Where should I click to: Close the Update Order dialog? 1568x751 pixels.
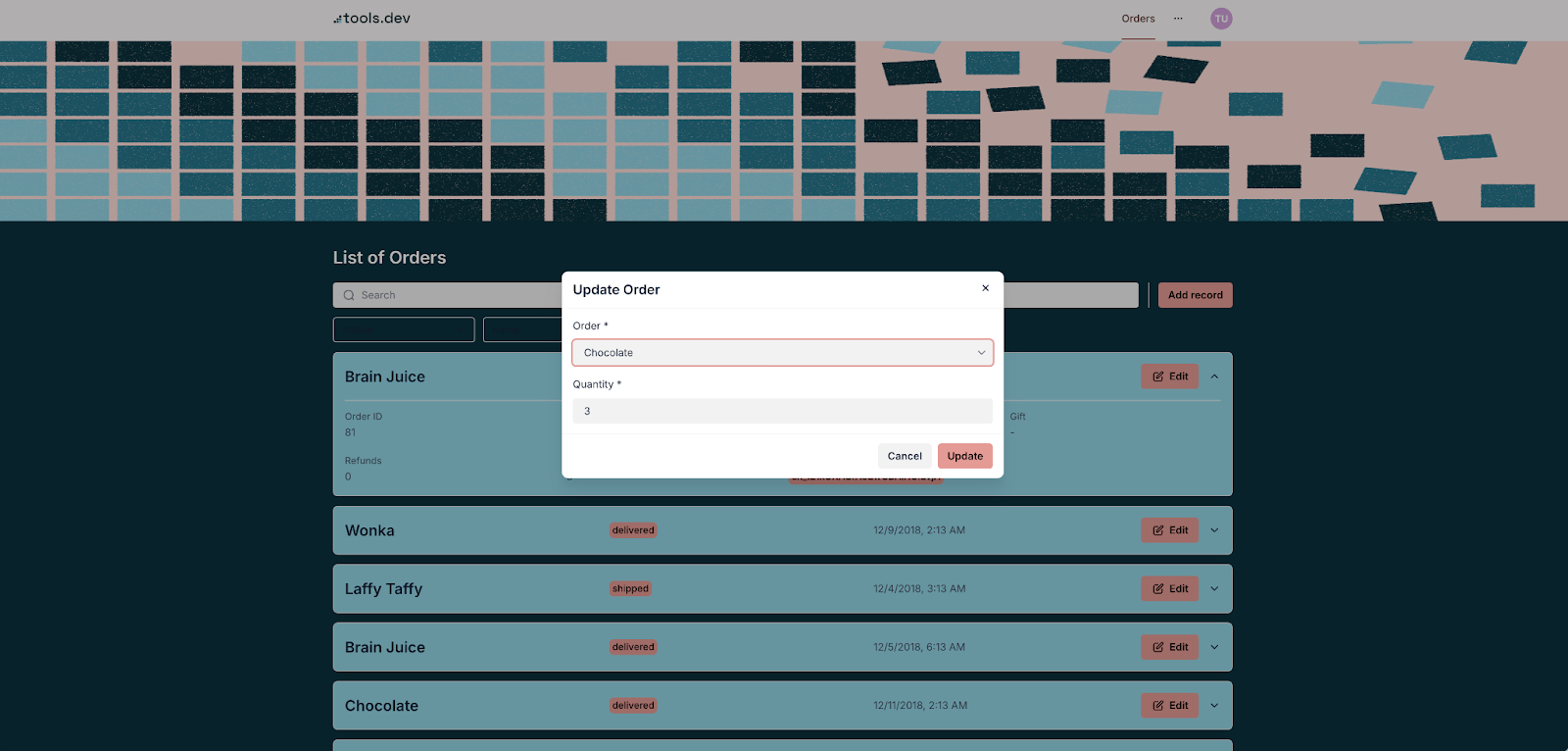[985, 288]
